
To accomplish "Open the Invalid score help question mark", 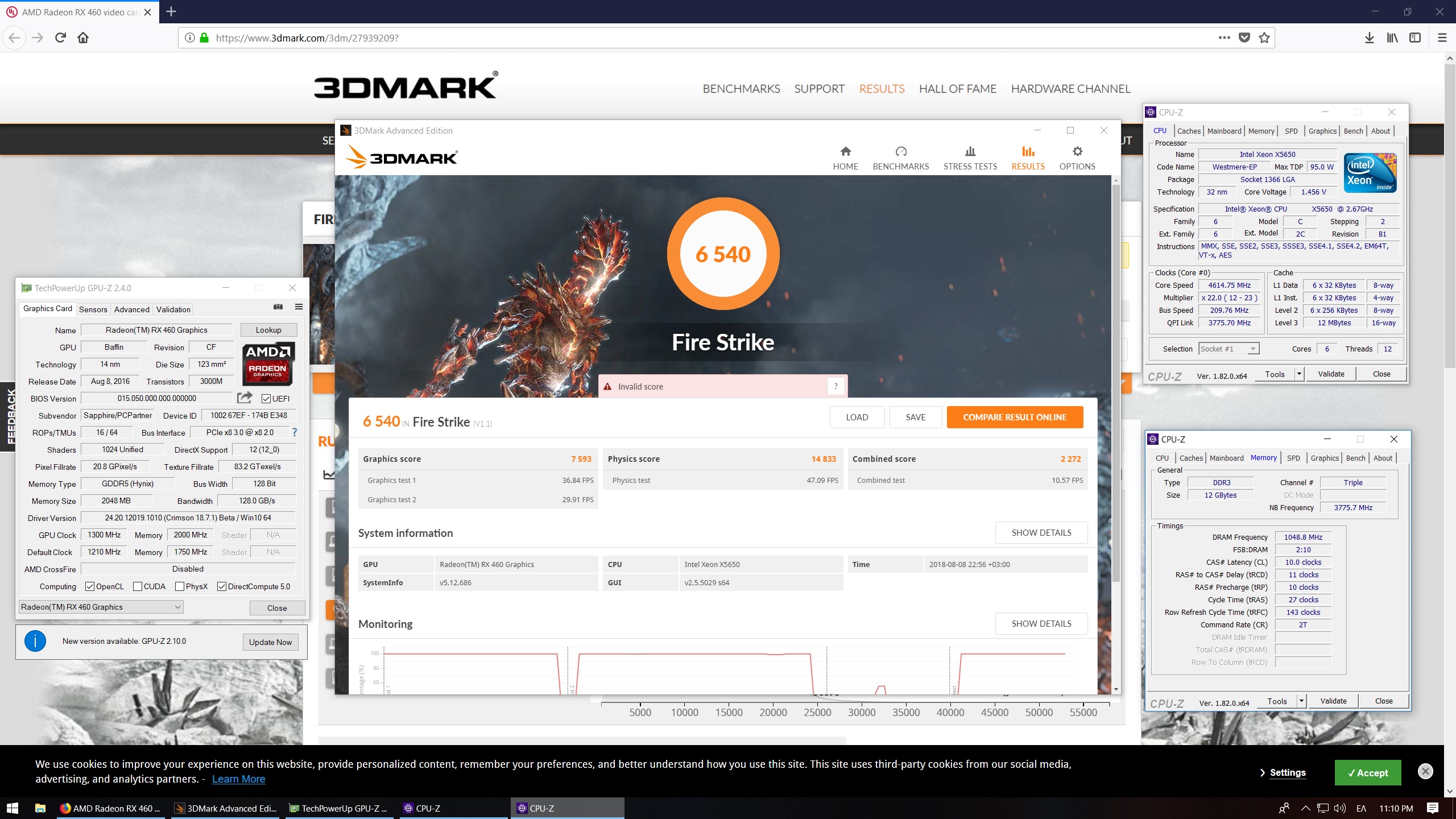I will [835, 386].
